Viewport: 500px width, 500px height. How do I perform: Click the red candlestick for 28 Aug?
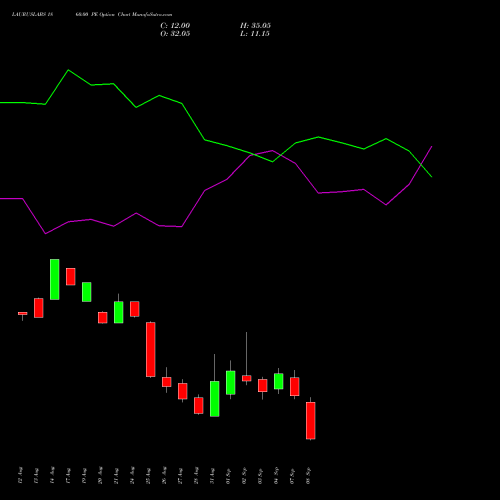199,405
